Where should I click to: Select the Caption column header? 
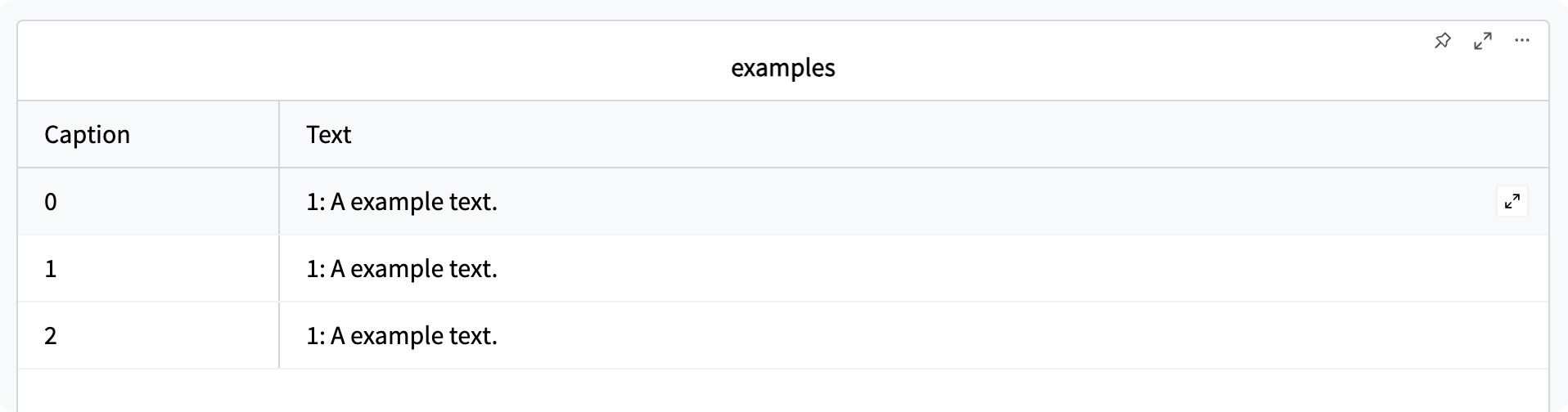[x=87, y=134]
